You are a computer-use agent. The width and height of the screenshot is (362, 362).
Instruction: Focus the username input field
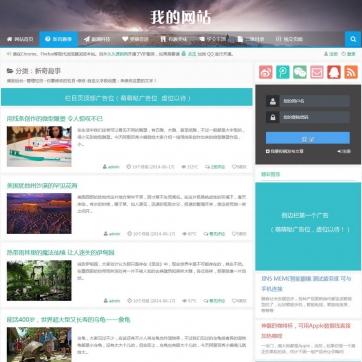(315, 101)
